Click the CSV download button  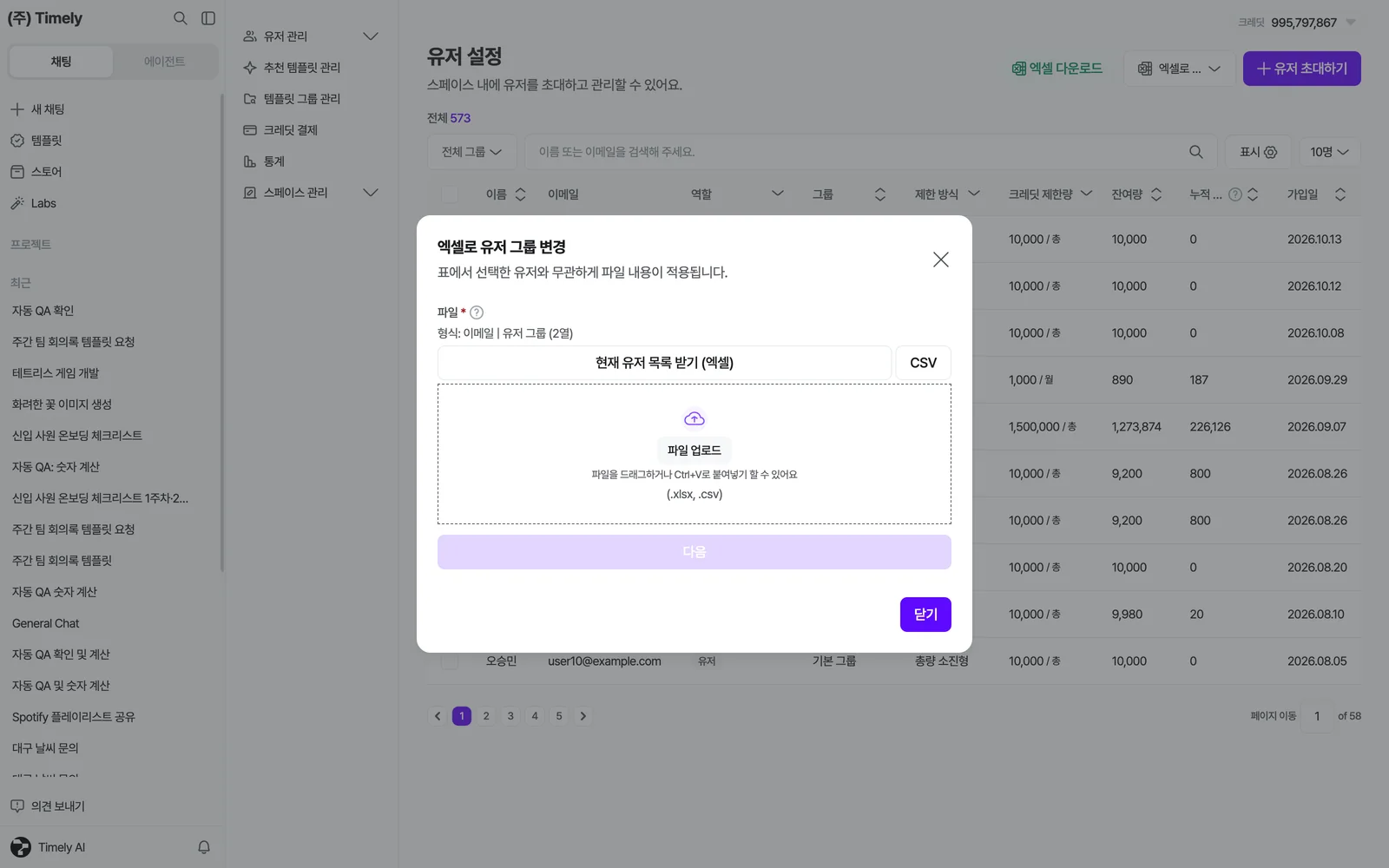coord(923,363)
